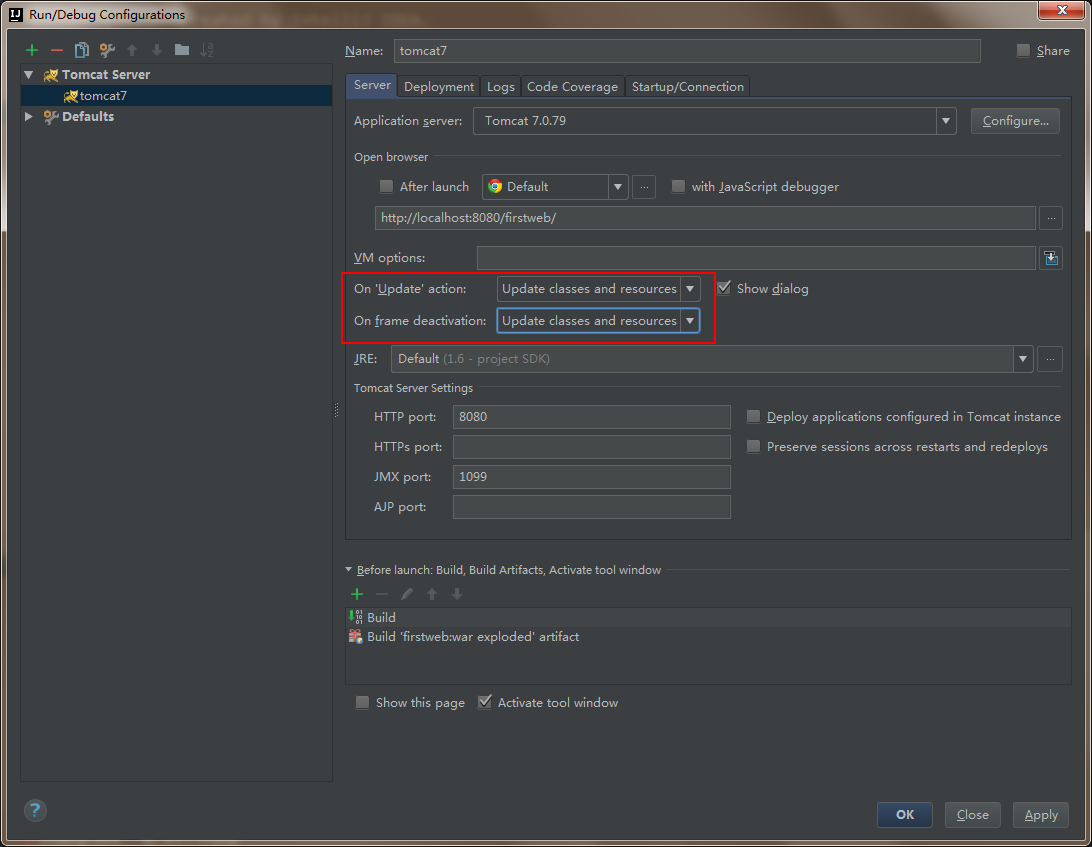Collapse the Tomcat Server tree node
Viewport: 1092px width, 847px height.
29,75
